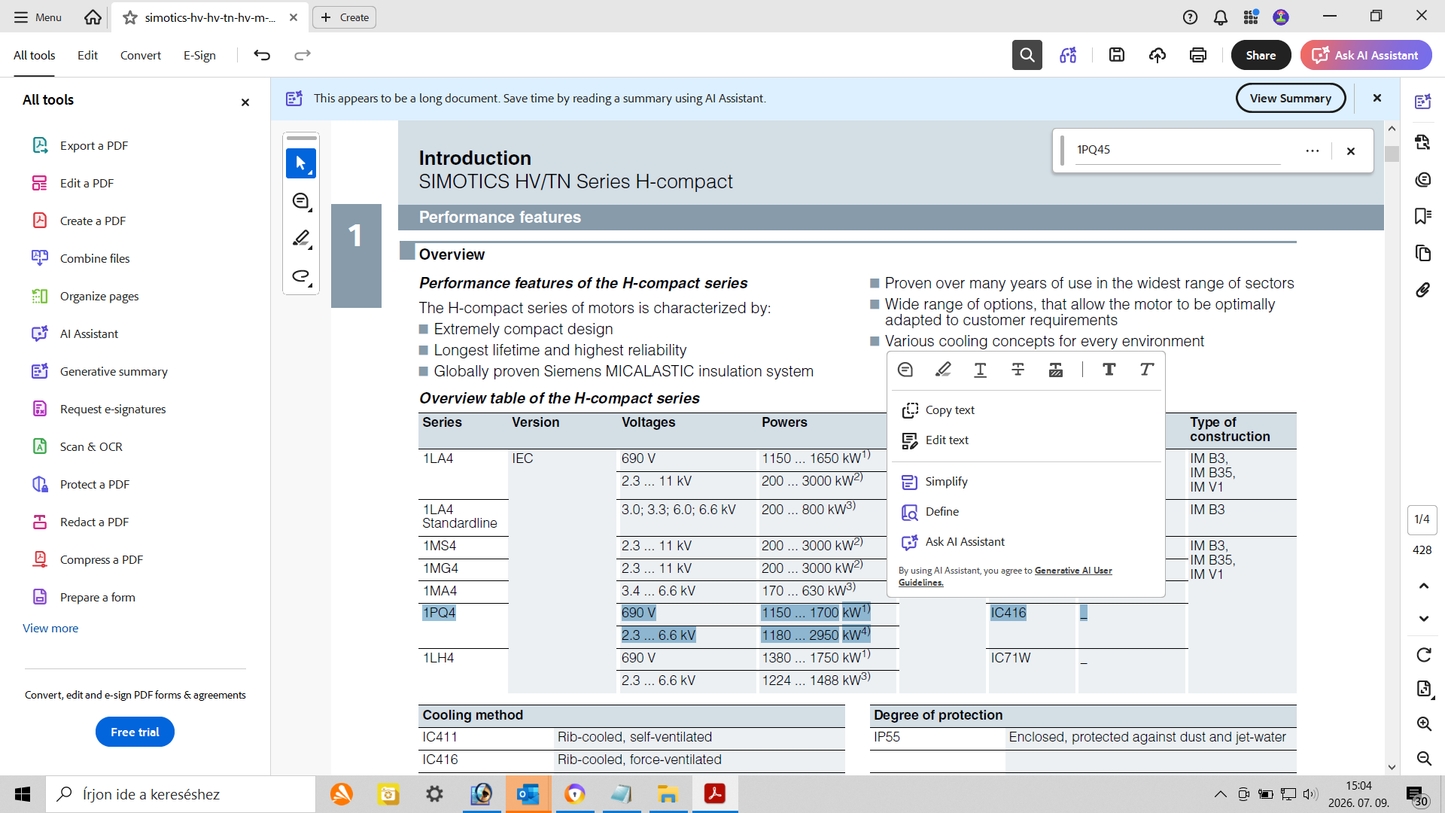Click the page number 1/4 field
1445x813 pixels.
click(1422, 519)
